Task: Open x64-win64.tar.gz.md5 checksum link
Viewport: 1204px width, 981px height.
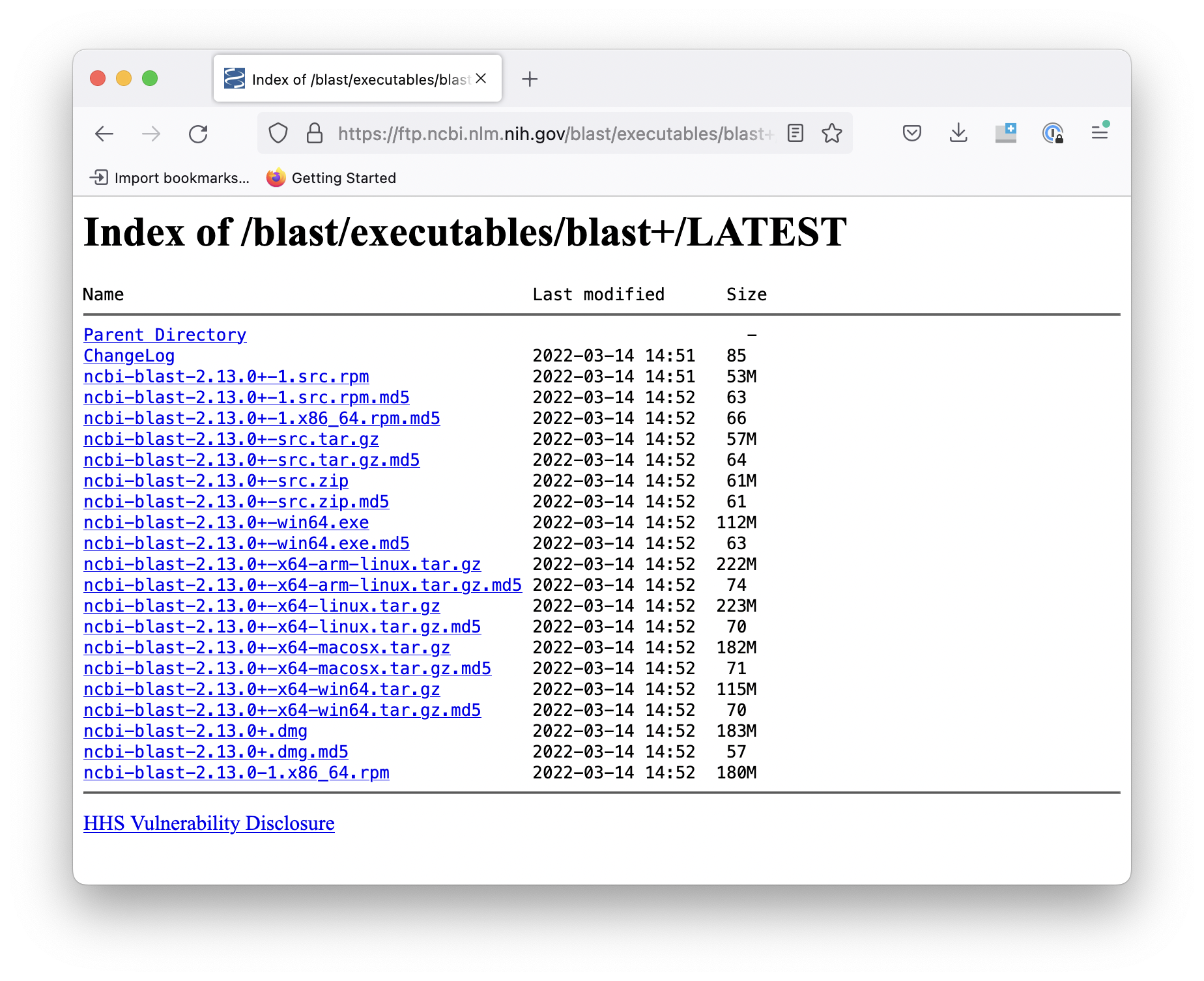Action: (282, 710)
